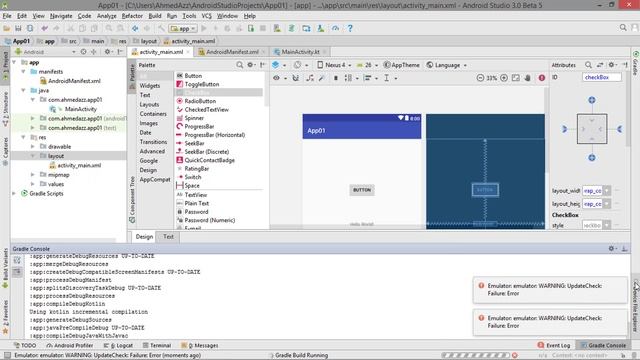Screen dimensions: 640x360
Task: Open Terminal tool window
Action: pyautogui.click(x=157, y=345)
